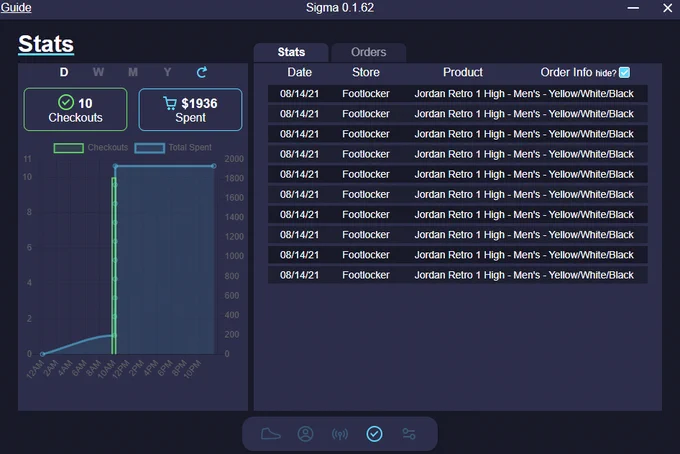
Task: Open the profiles person icon
Action: (x=305, y=434)
